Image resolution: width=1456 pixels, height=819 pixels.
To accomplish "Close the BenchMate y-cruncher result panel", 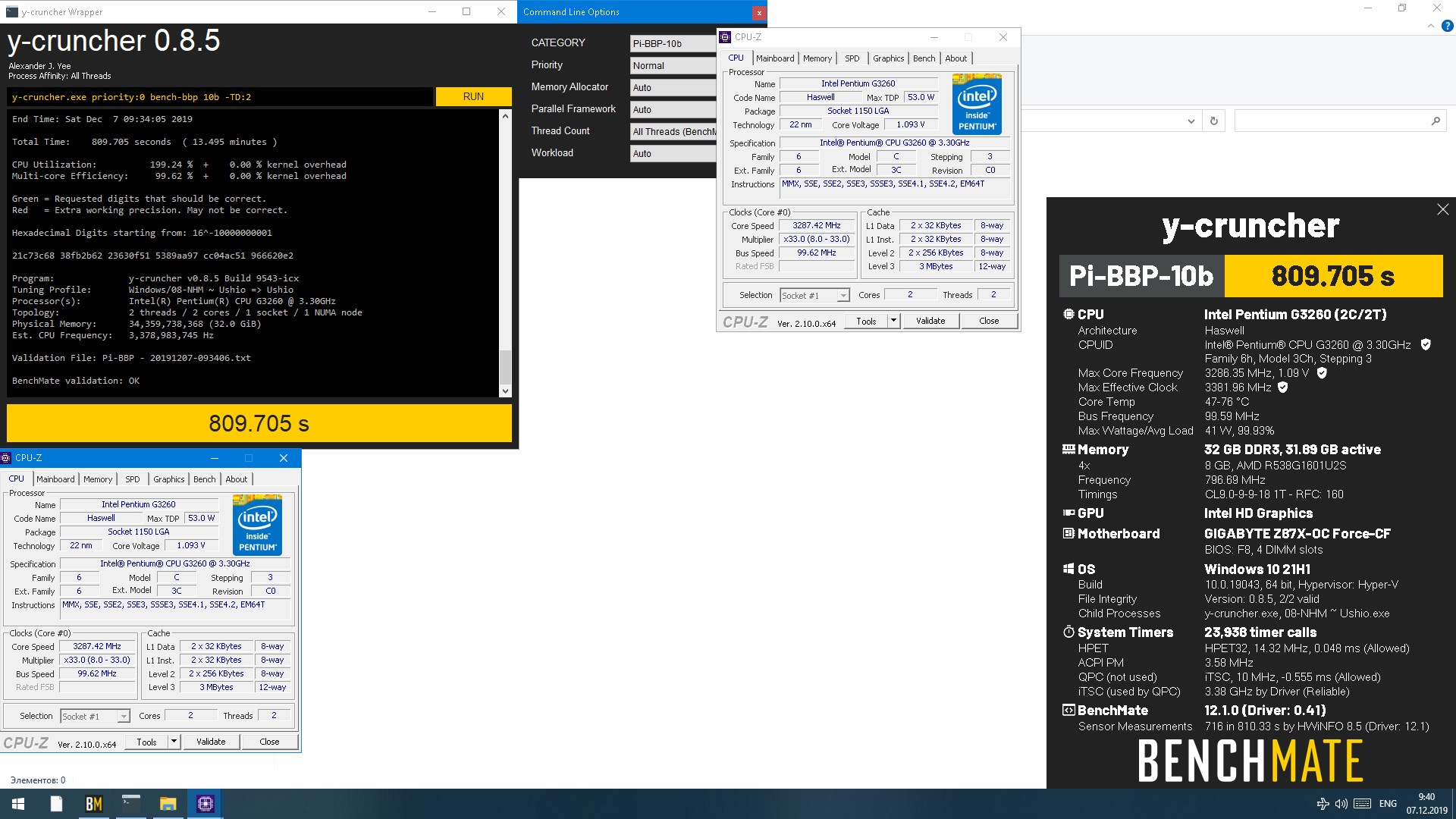I will click(1442, 209).
